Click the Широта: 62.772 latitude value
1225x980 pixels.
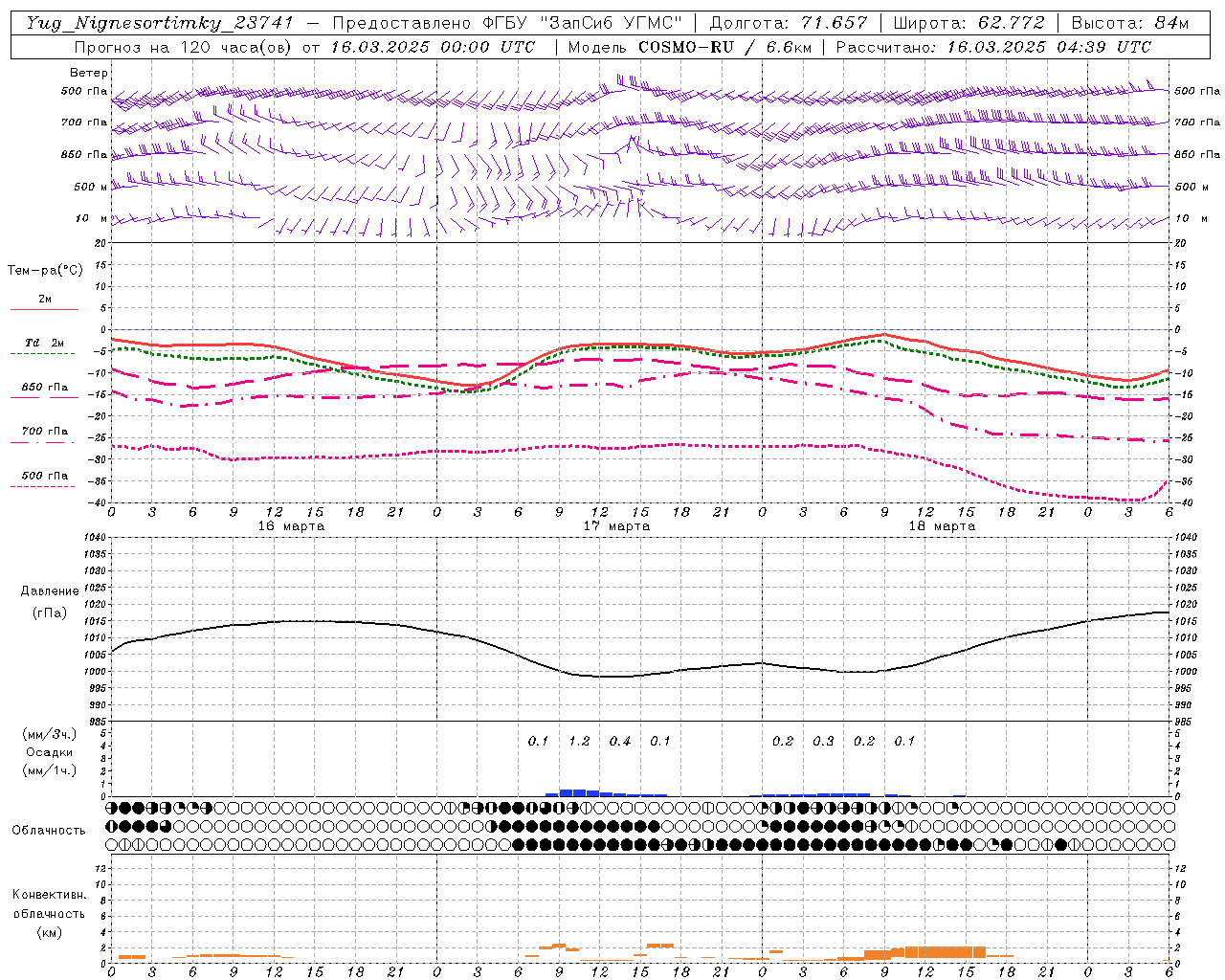(x=969, y=23)
